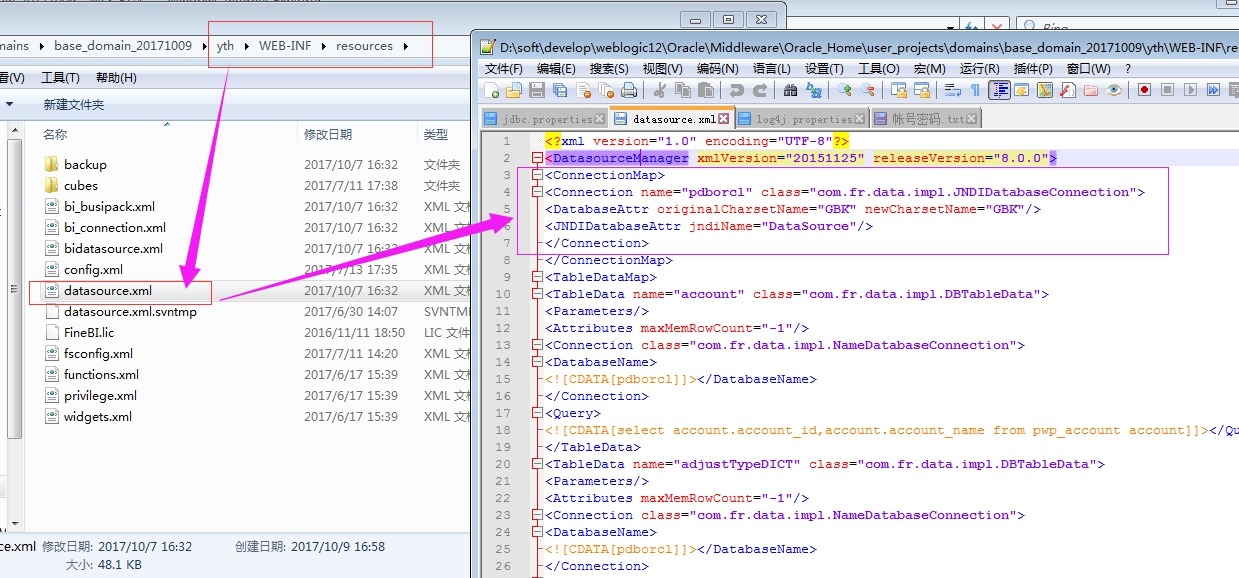This screenshot has height=578, width=1239.
Task: Select fsconfig.xml in the file list
Action: [98, 353]
